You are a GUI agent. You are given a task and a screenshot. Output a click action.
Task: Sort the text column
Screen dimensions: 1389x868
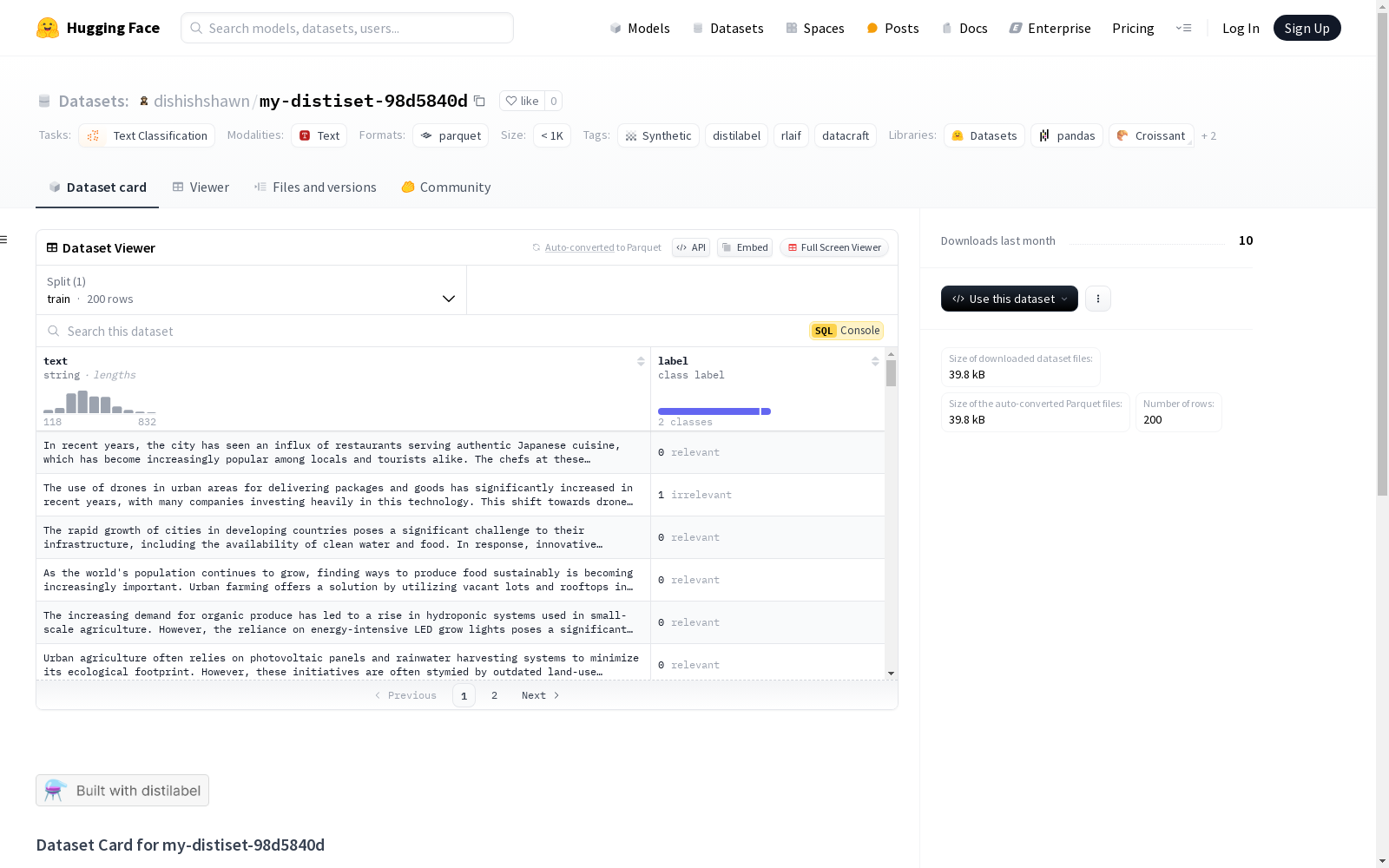coord(641,361)
